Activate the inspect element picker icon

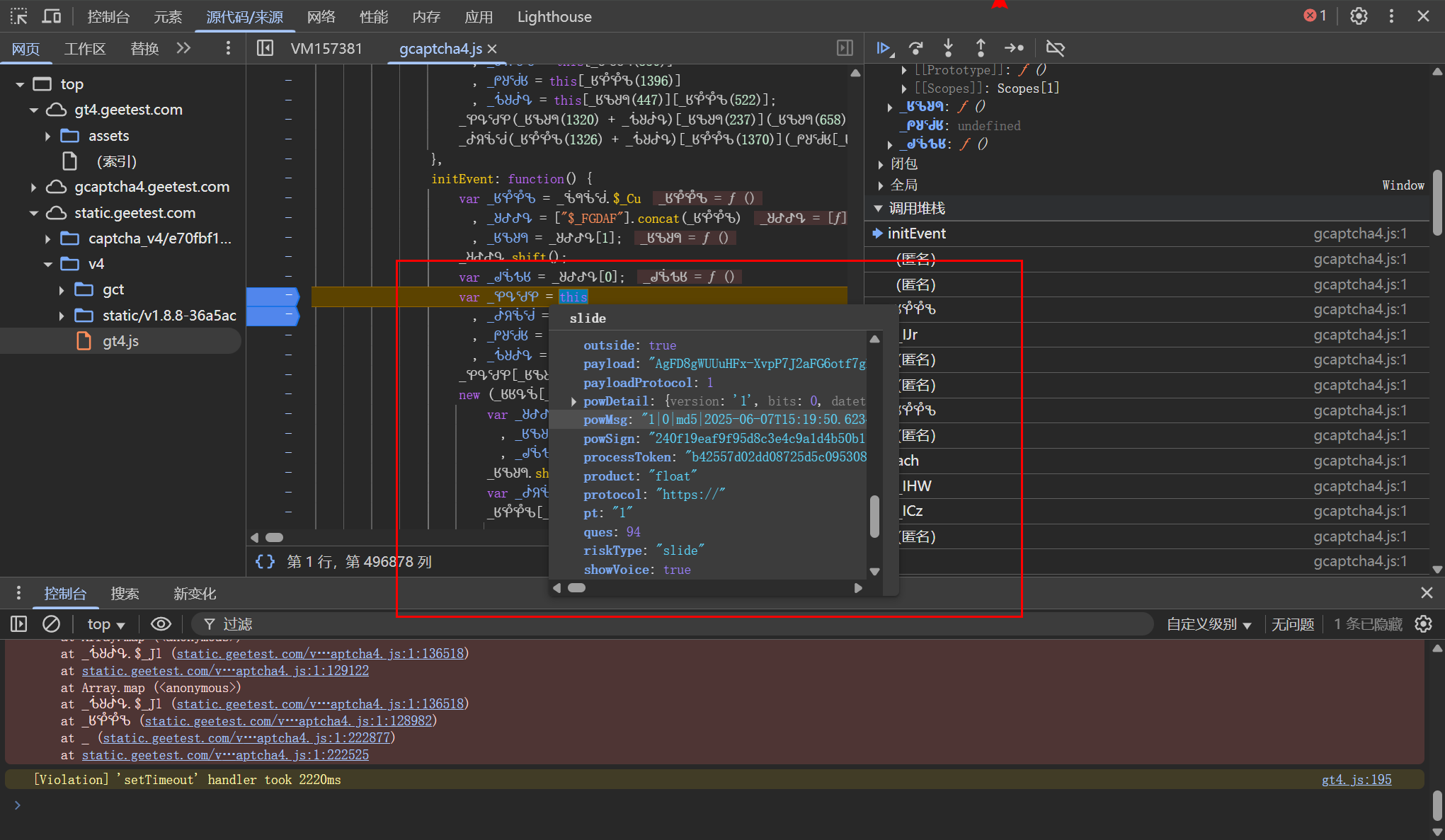[19, 16]
